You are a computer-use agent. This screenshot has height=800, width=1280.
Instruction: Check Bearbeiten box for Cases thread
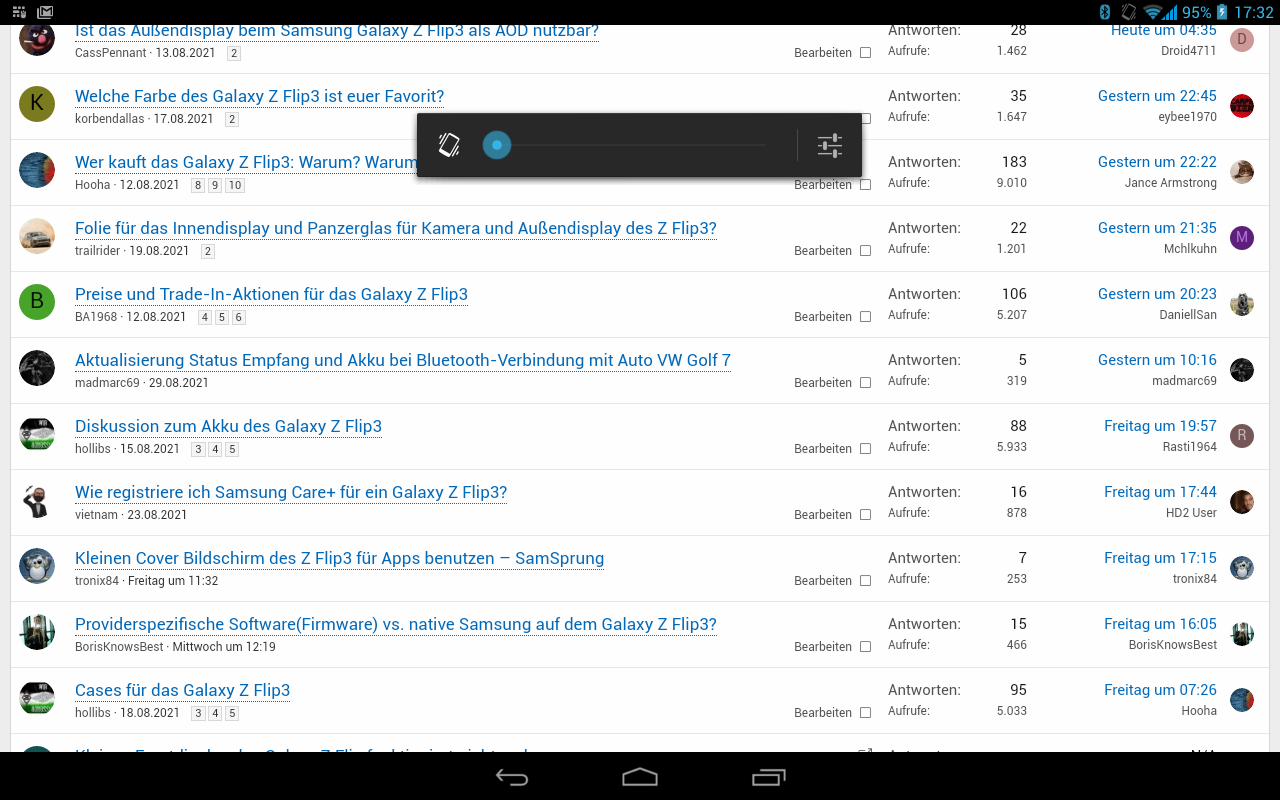point(865,712)
